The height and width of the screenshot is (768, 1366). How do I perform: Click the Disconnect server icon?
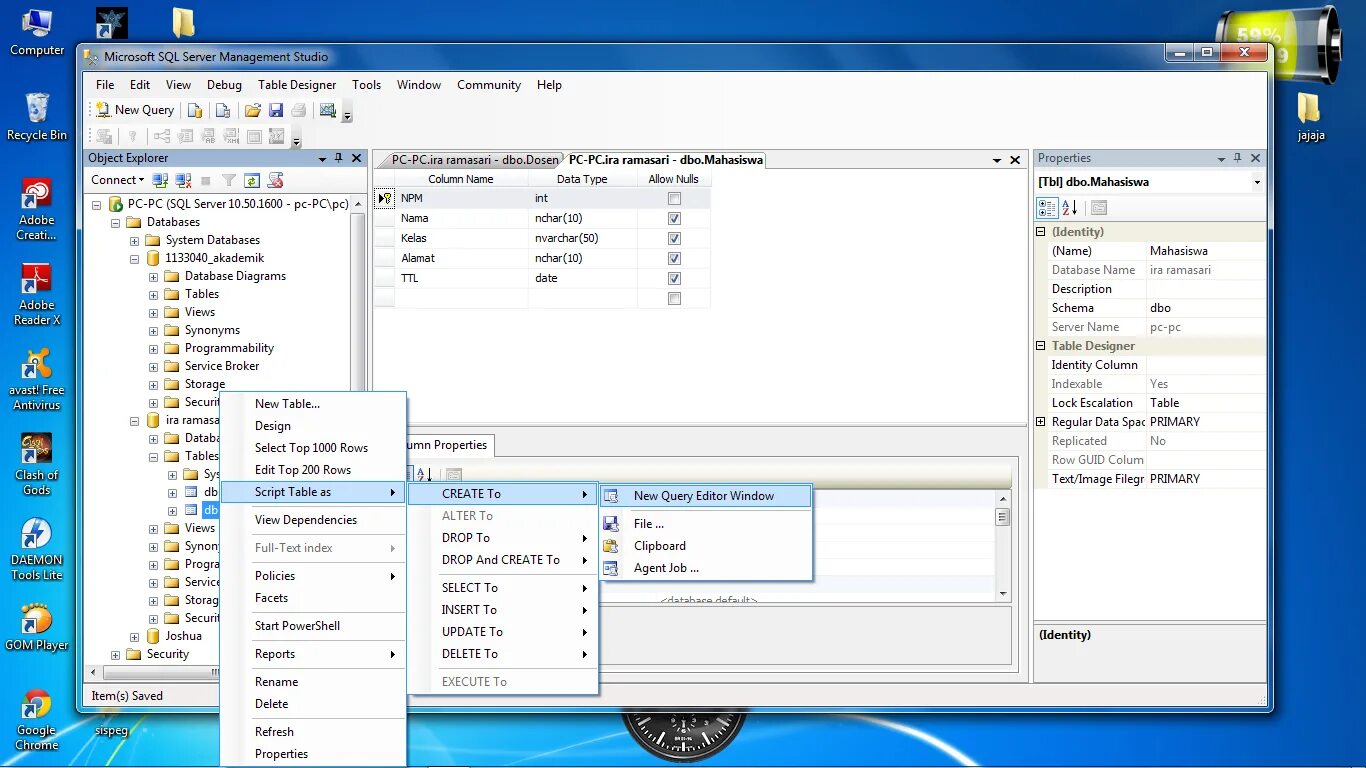click(183, 180)
